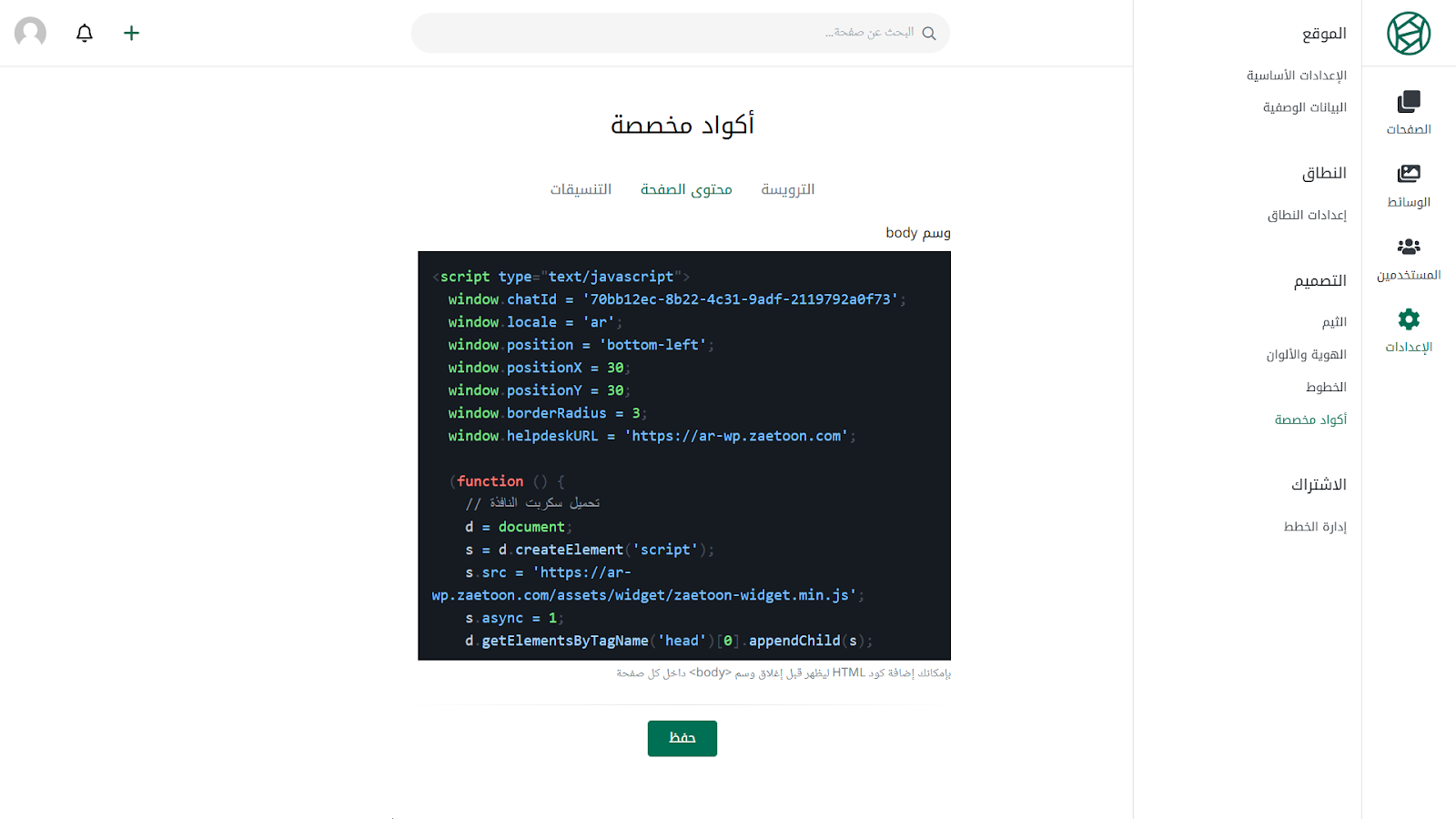Open notifications bell
The width and height of the screenshot is (1456, 819).
(85, 34)
